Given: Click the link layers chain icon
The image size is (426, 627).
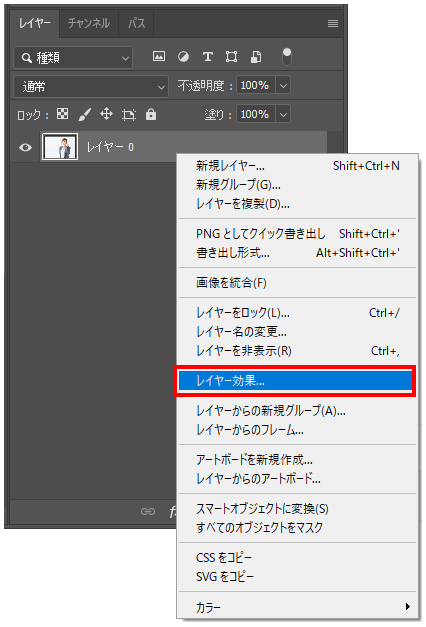Looking at the screenshot, I should coord(148,511).
